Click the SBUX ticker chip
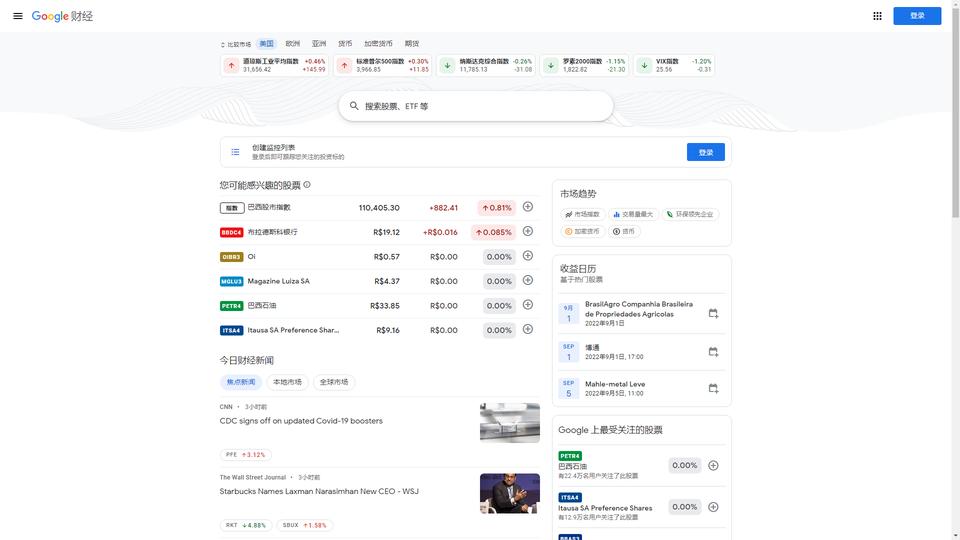This screenshot has width=960, height=540. pyautogui.click(x=304, y=525)
